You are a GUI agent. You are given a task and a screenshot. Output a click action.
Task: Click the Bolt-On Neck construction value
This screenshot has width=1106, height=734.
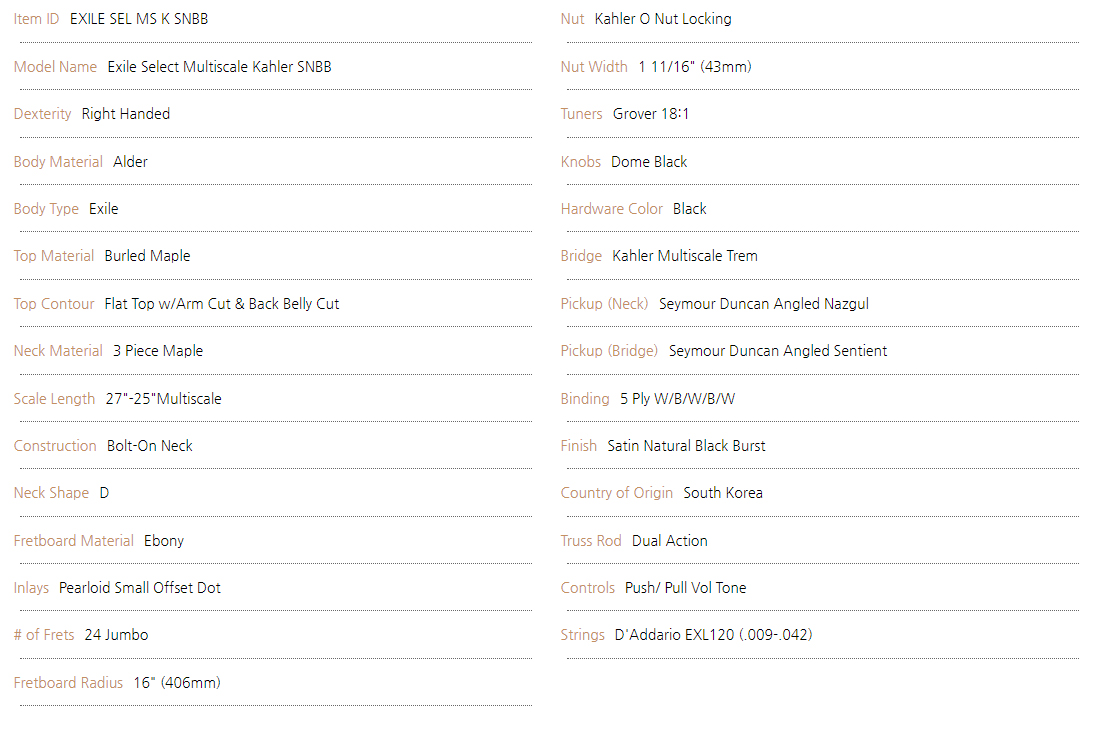150,446
